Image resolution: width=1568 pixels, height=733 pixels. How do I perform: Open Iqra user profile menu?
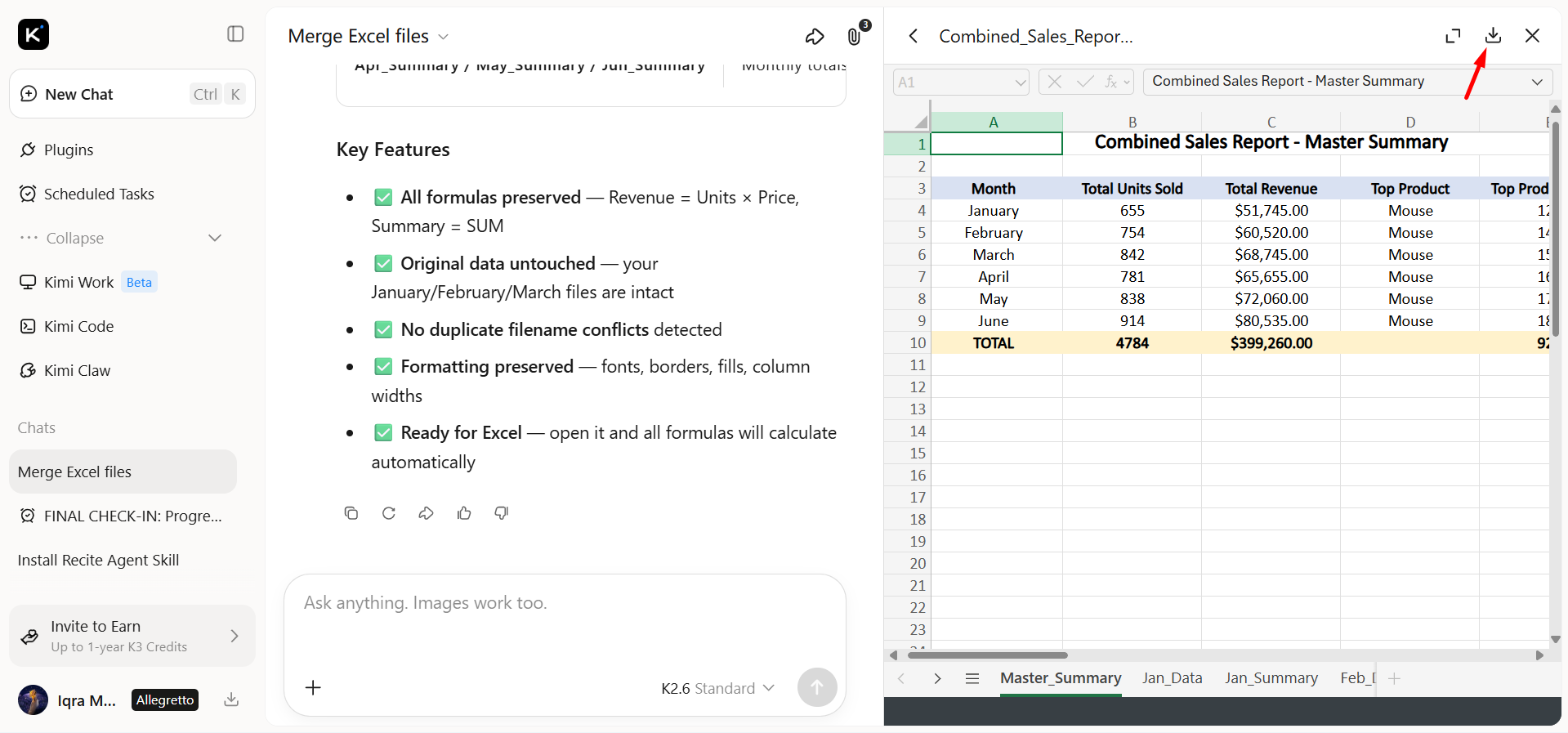click(x=67, y=699)
